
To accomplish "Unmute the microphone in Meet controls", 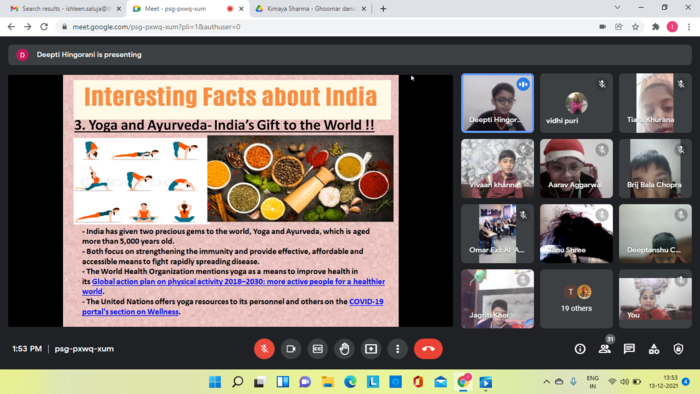I will point(264,349).
